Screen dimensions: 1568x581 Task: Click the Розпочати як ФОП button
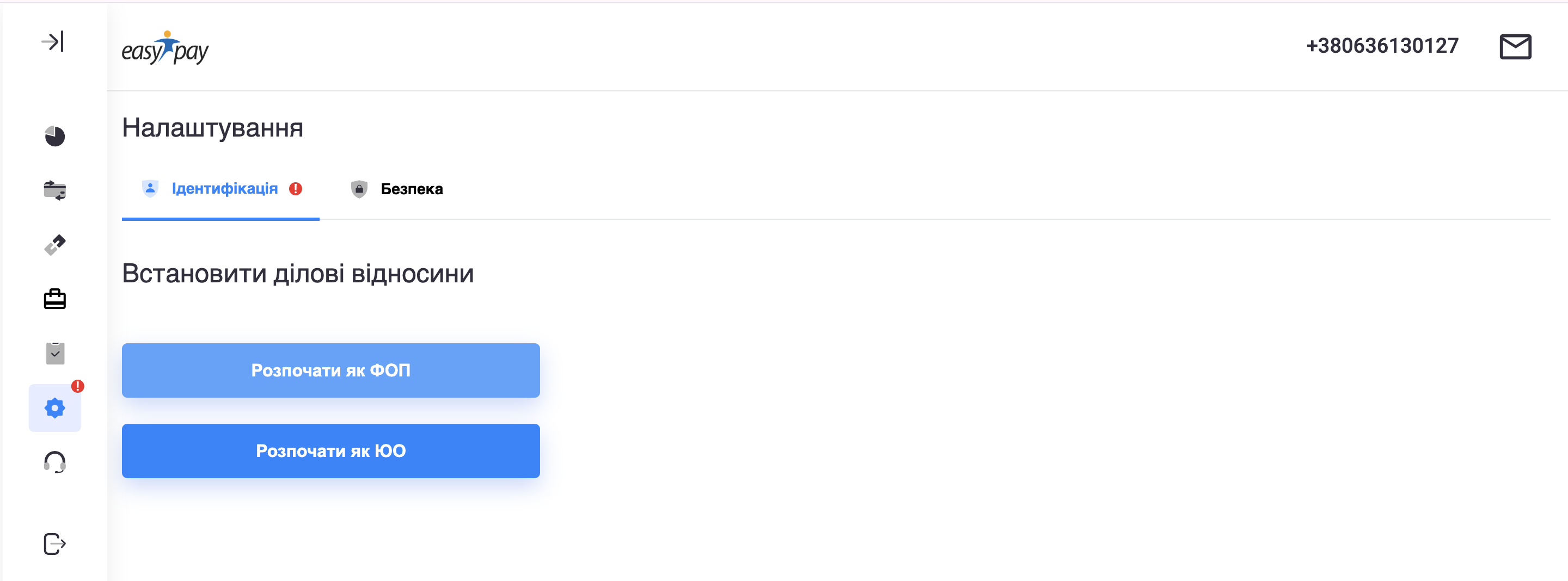coord(330,370)
